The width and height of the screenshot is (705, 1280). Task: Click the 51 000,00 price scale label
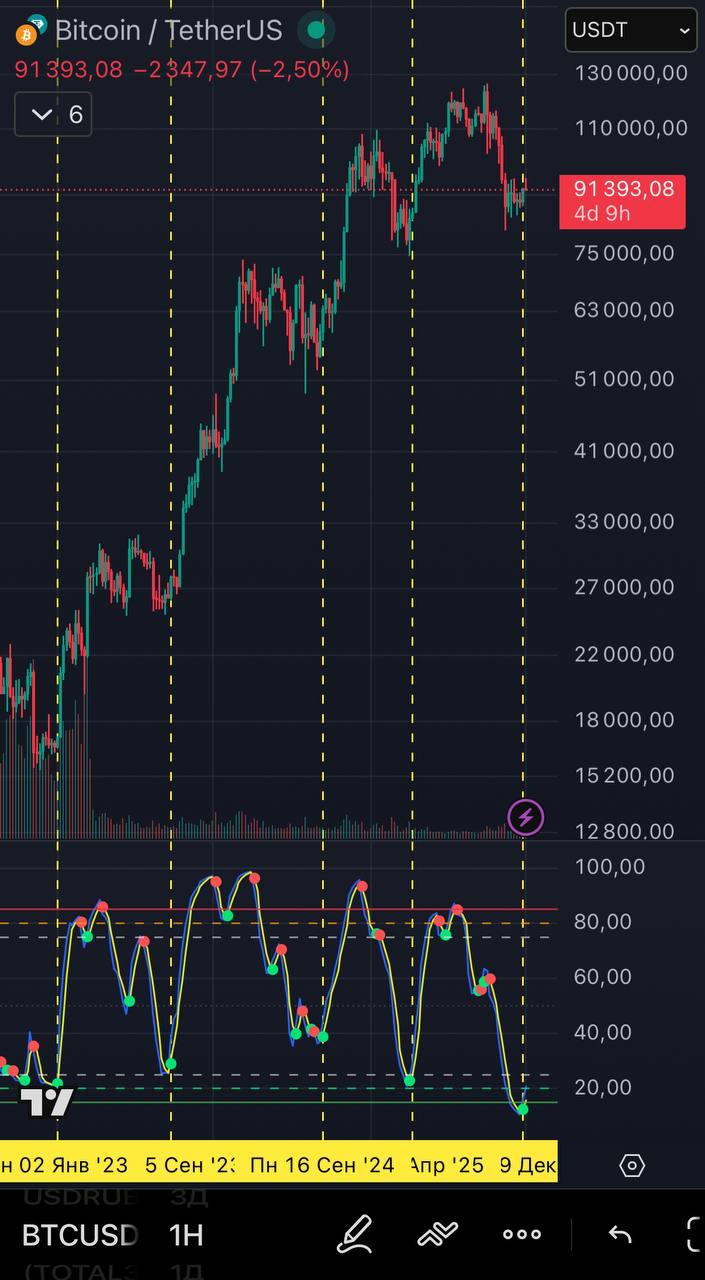click(x=624, y=378)
